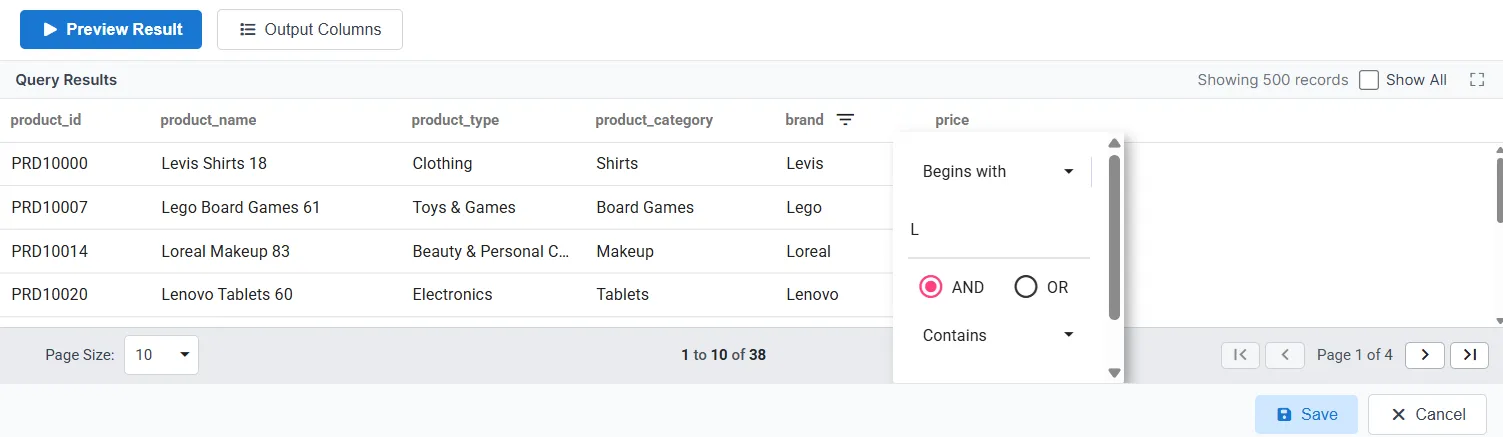
Task: Click the Preview Result button
Action: [x=111, y=30]
